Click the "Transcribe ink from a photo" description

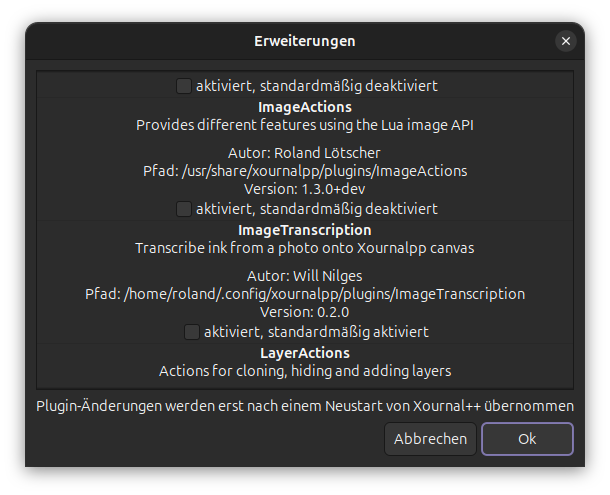point(305,248)
